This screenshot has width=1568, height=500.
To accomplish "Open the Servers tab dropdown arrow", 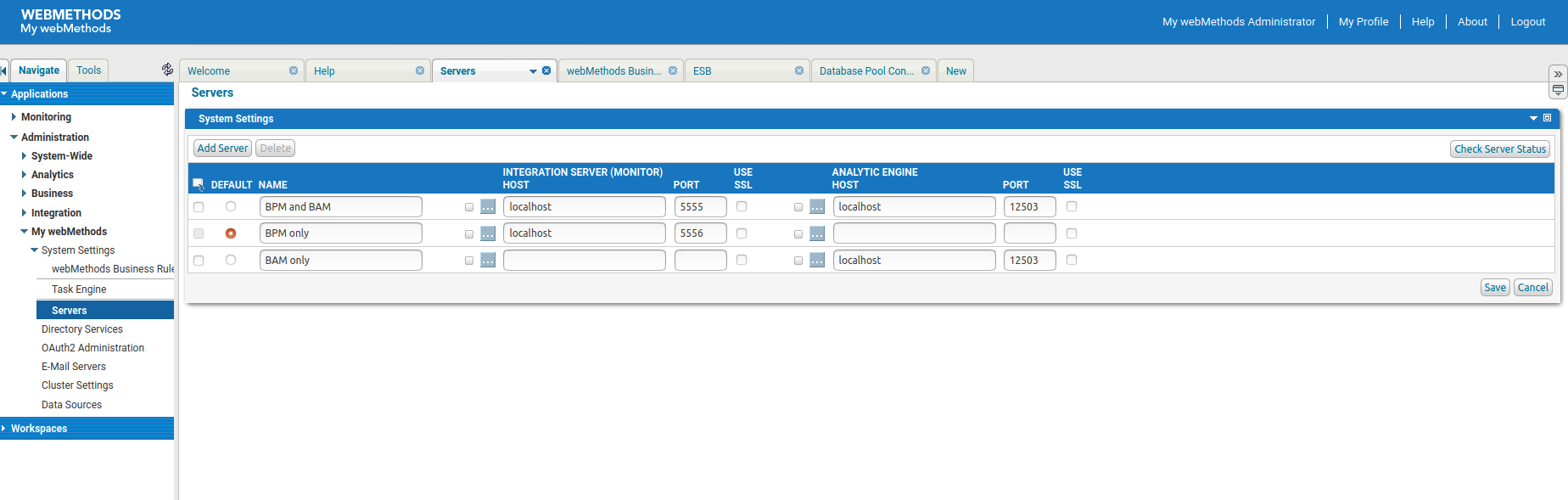I will [533, 71].
